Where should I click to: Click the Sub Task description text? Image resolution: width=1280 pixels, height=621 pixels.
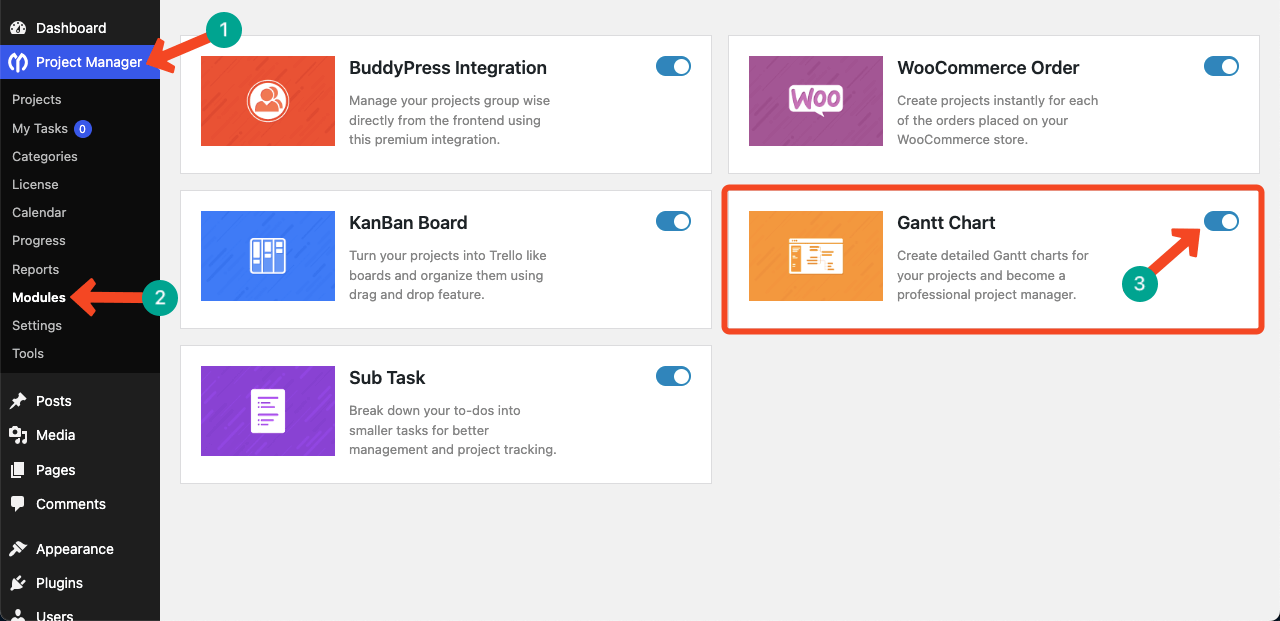click(x=452, y=430)
